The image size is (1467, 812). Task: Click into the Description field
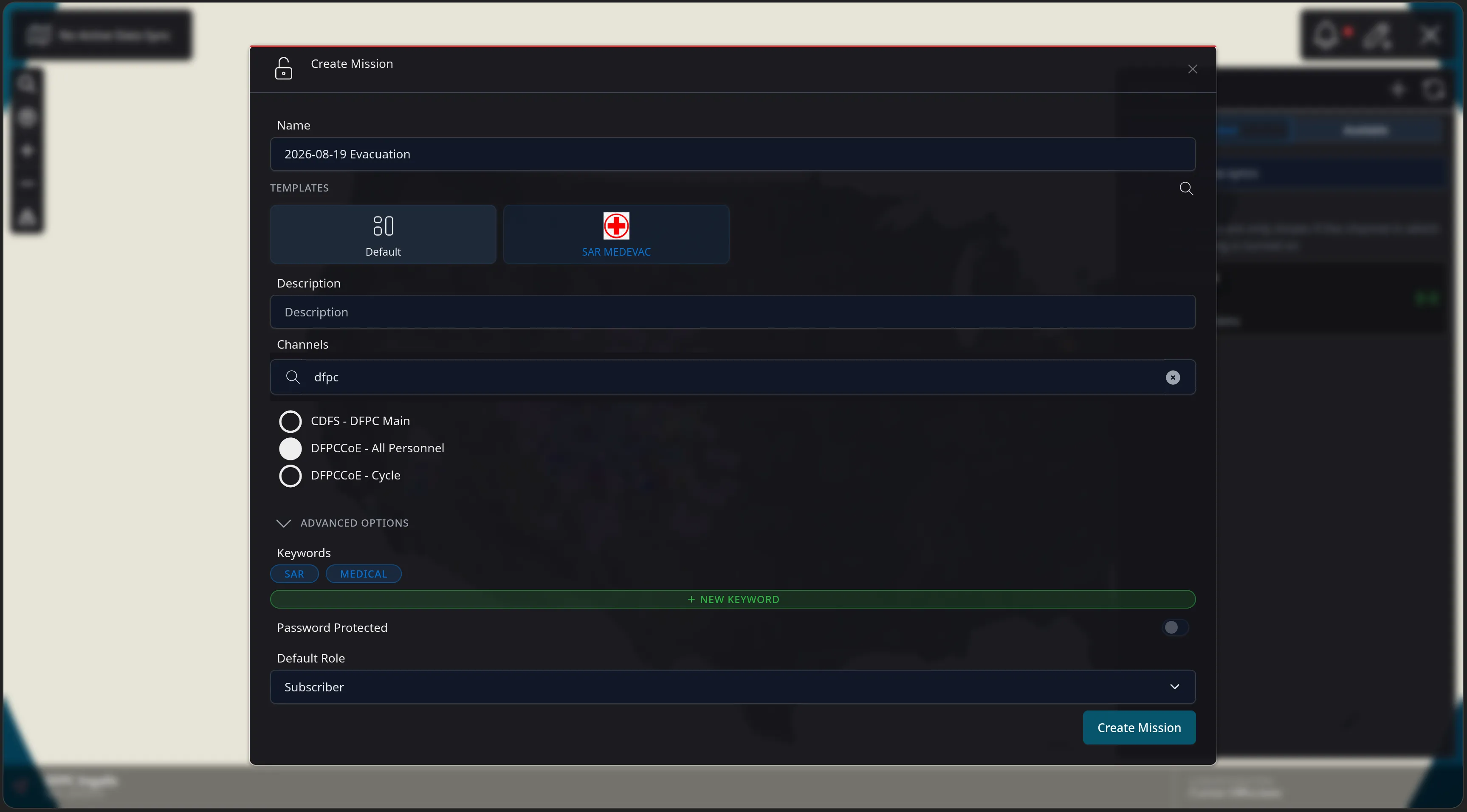(732, 312)
